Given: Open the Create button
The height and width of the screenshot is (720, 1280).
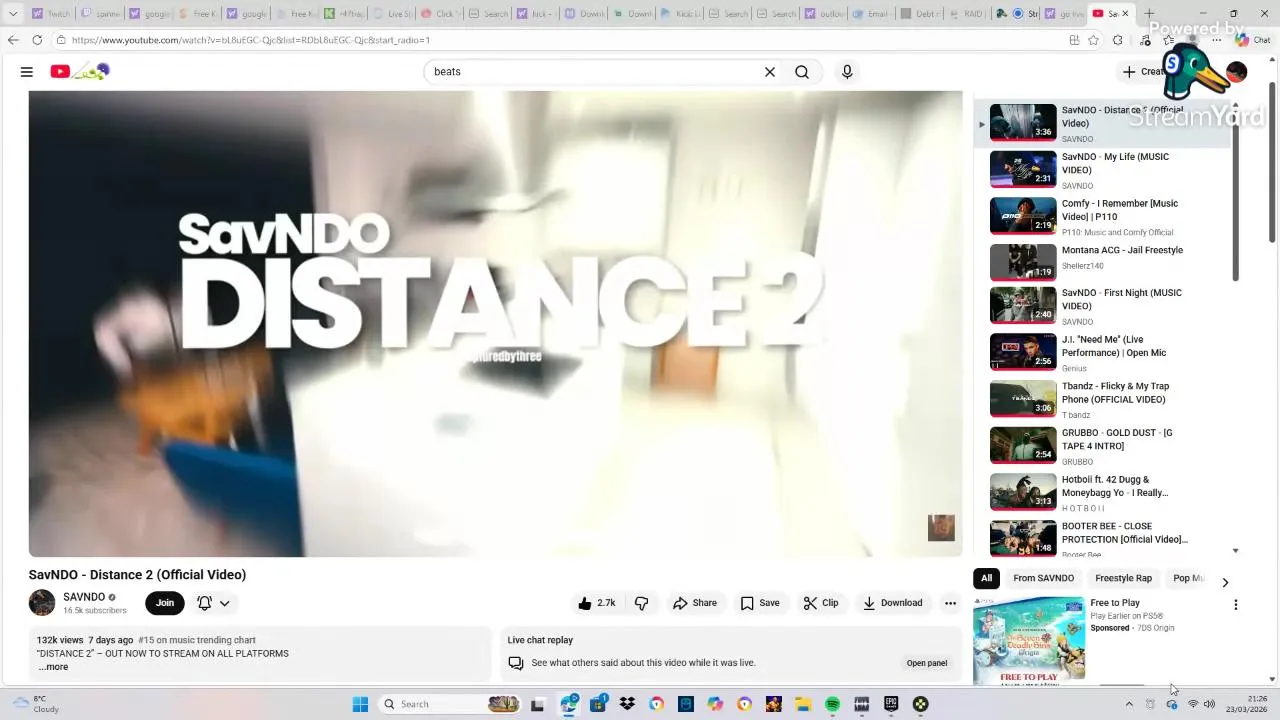Looking at the screenshot, I should pos(1146,72).
